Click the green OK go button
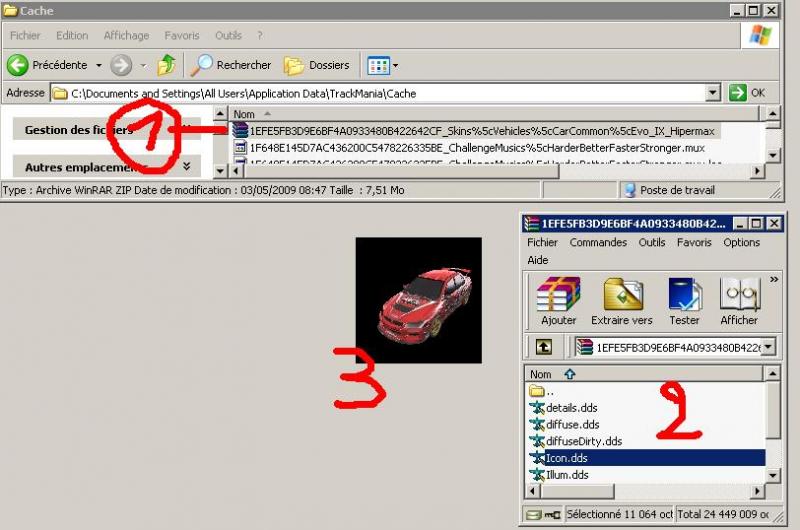The height and width of the screenshot is (530, 800). tap(747, 93)
